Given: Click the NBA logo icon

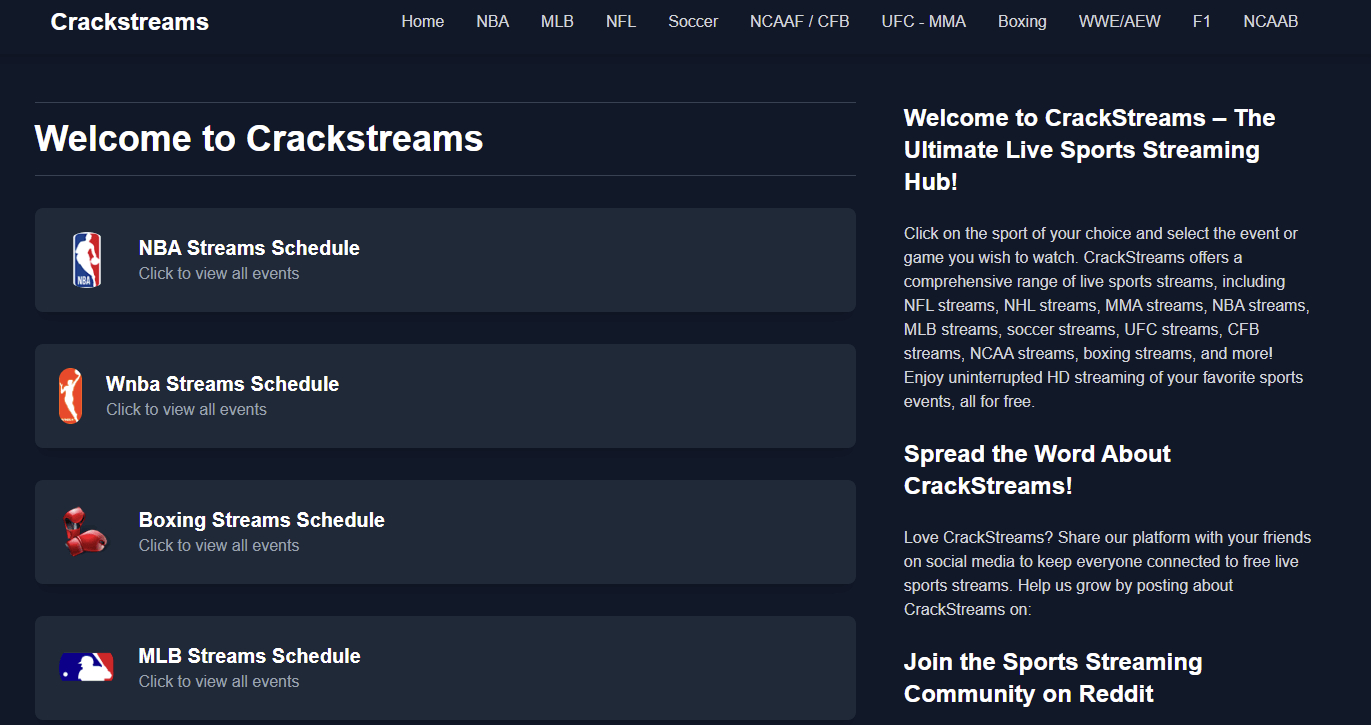Looking at the screenshot, I should point(87,260).
